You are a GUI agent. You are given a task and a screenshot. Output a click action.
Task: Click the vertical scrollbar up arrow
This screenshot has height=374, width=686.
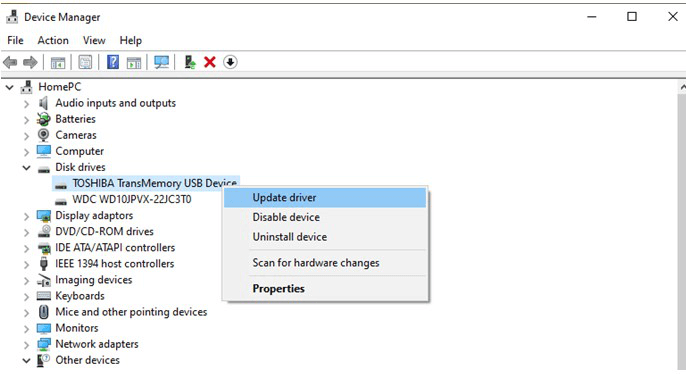tap(682, 87)
